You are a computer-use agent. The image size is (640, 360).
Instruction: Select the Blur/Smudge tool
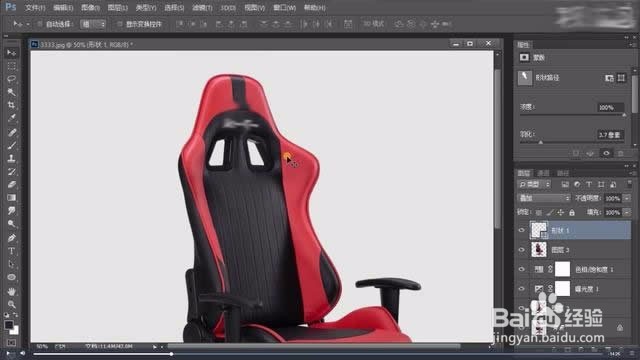click(x=11, y=211)
